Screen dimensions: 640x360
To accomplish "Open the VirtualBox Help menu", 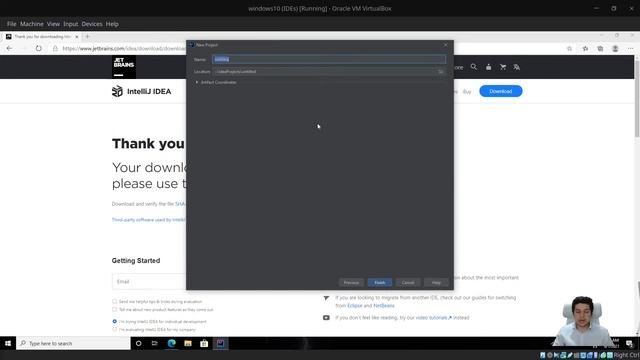I will (112, 24).
